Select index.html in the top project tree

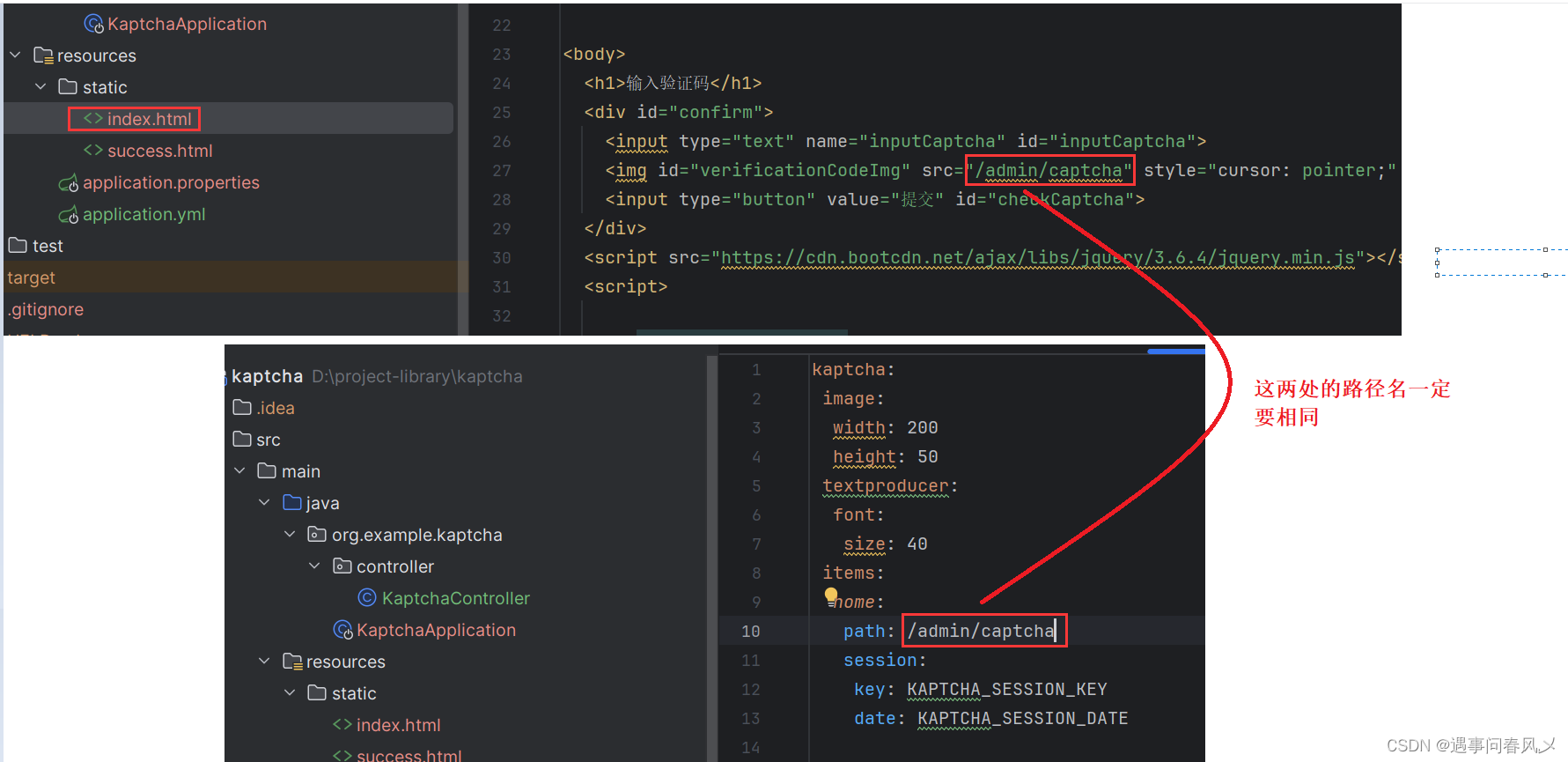(150, 119)
